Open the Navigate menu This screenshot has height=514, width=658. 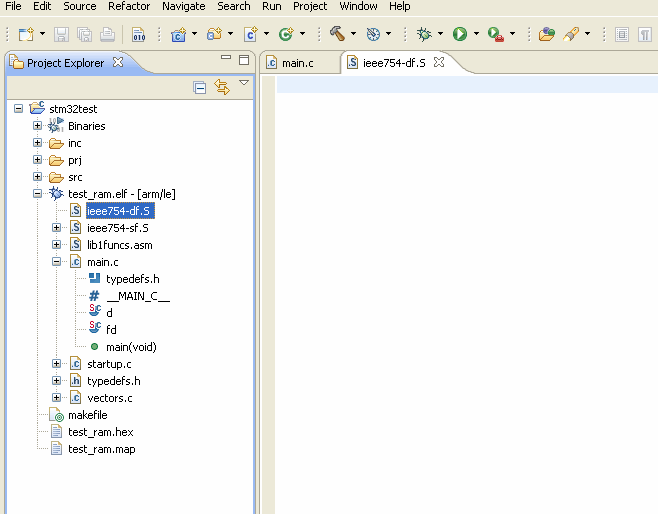tap(183, 6)
